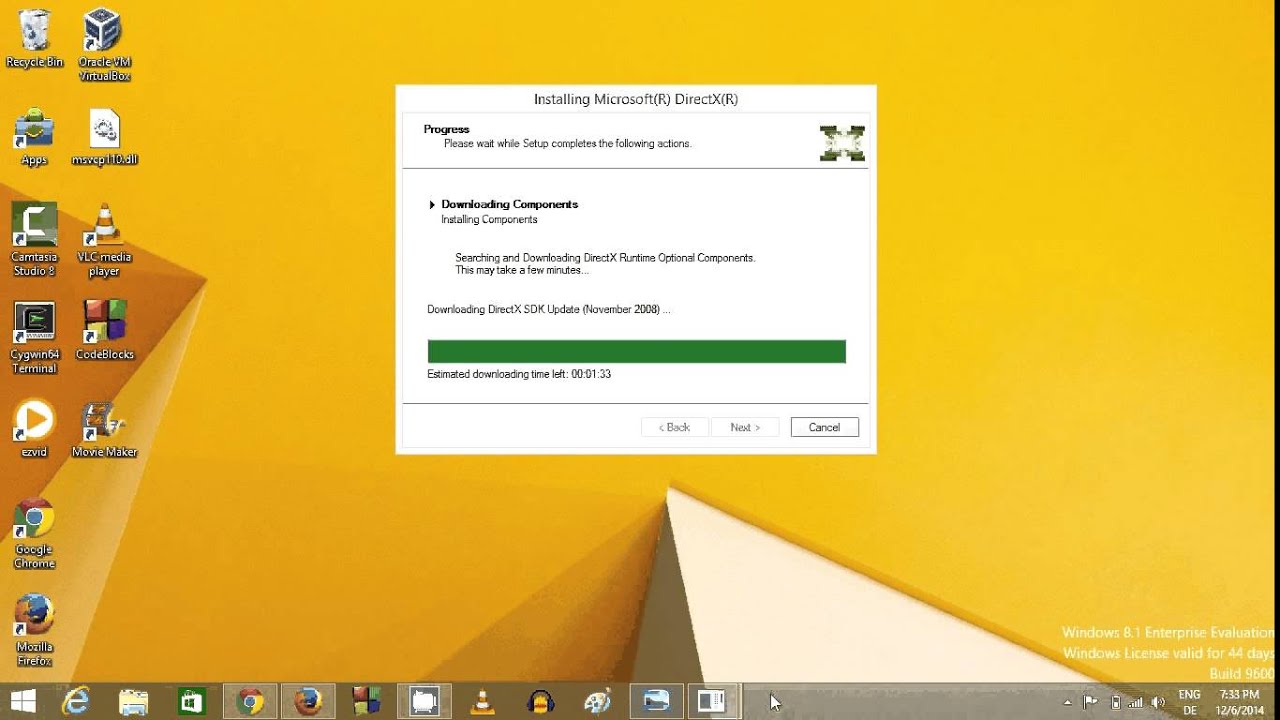Viewport: 1280px width, 720px height.
Task: Open the headphones app in the taskbar
Action: (540, 702)
